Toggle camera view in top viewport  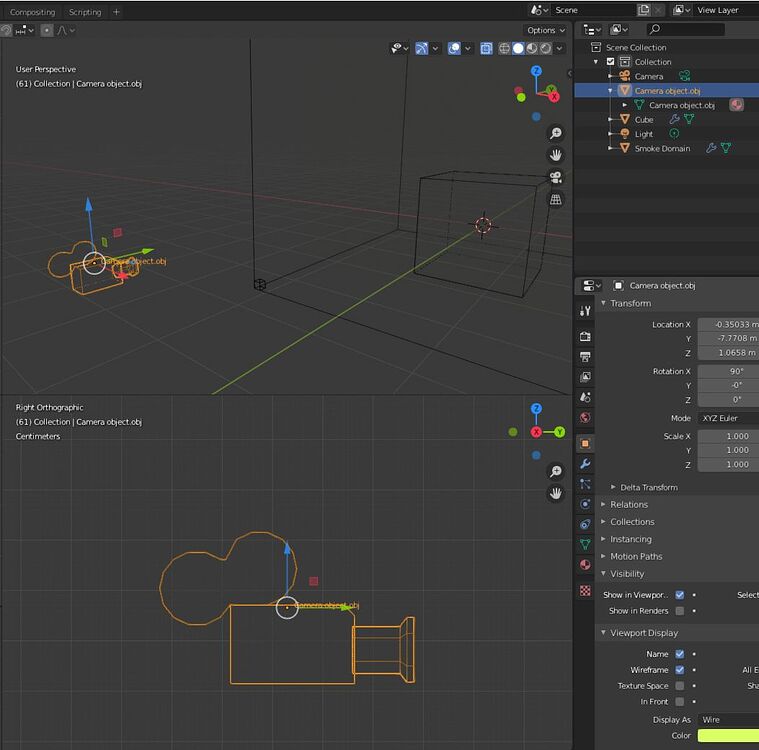(556, 177)
